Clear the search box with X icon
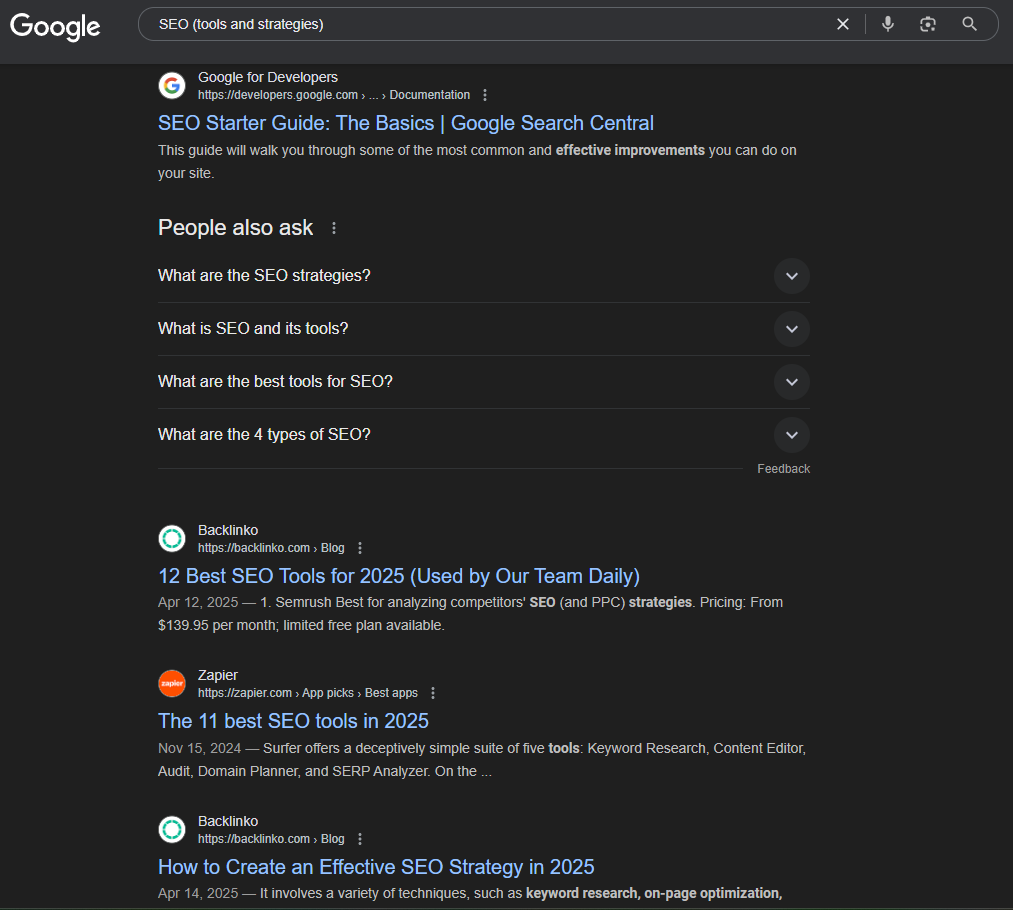Screen dimensions: 1013x910 tap(842, 24)
